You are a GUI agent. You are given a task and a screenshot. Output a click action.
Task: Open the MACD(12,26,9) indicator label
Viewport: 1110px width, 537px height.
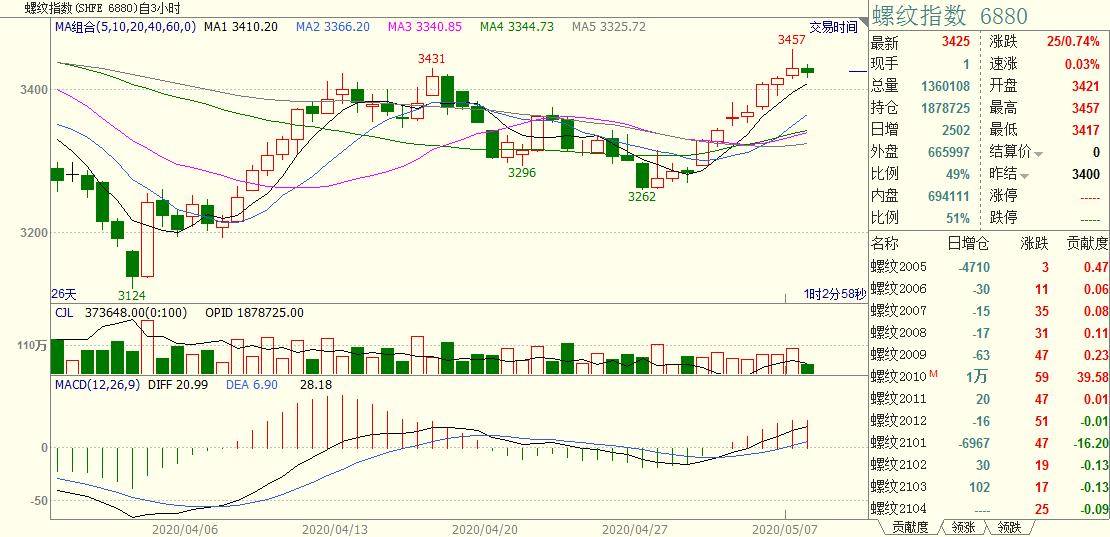coord(98,384)
